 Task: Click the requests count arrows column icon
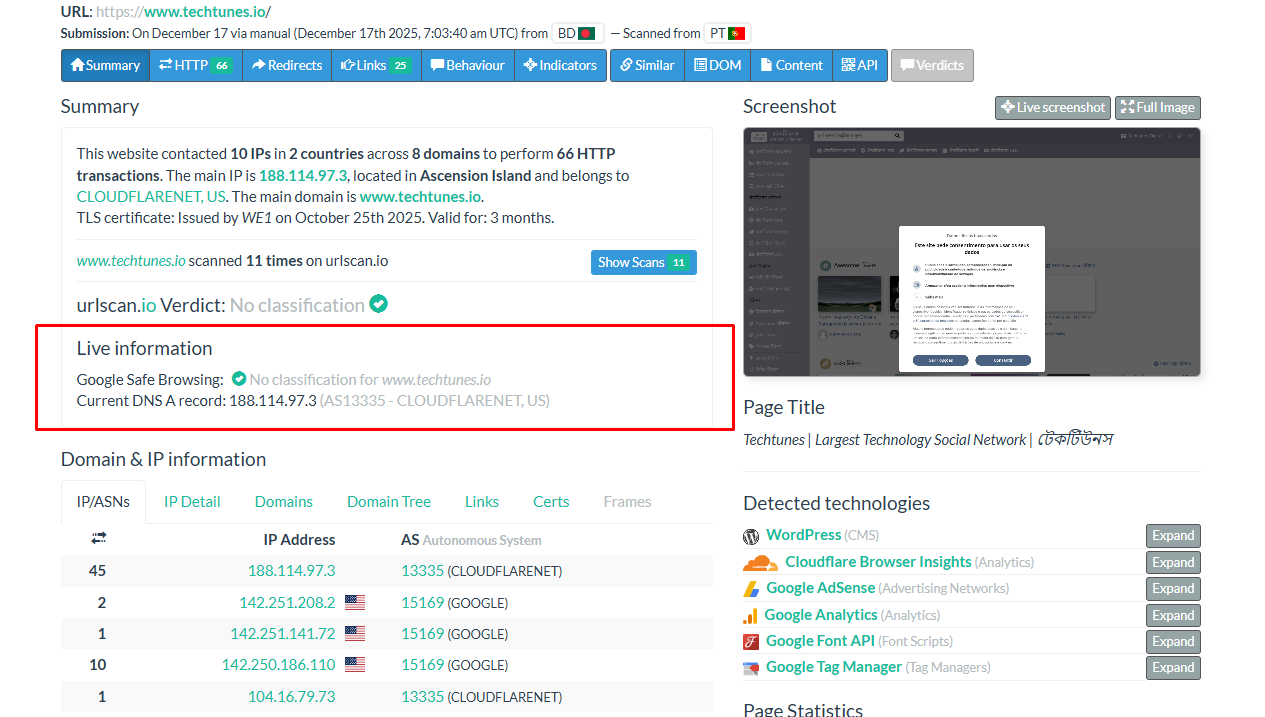[x=98, y=538]
